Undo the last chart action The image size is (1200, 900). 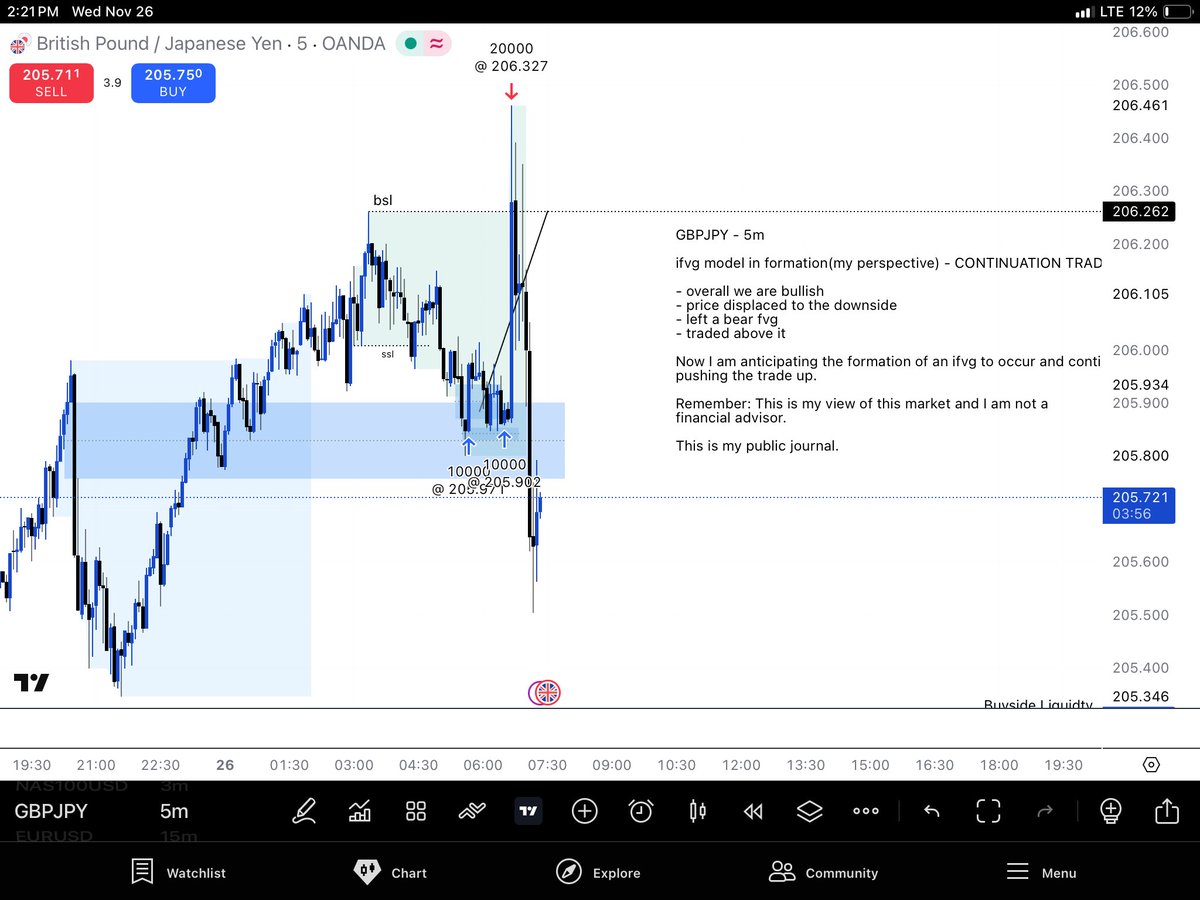[931, 811]
